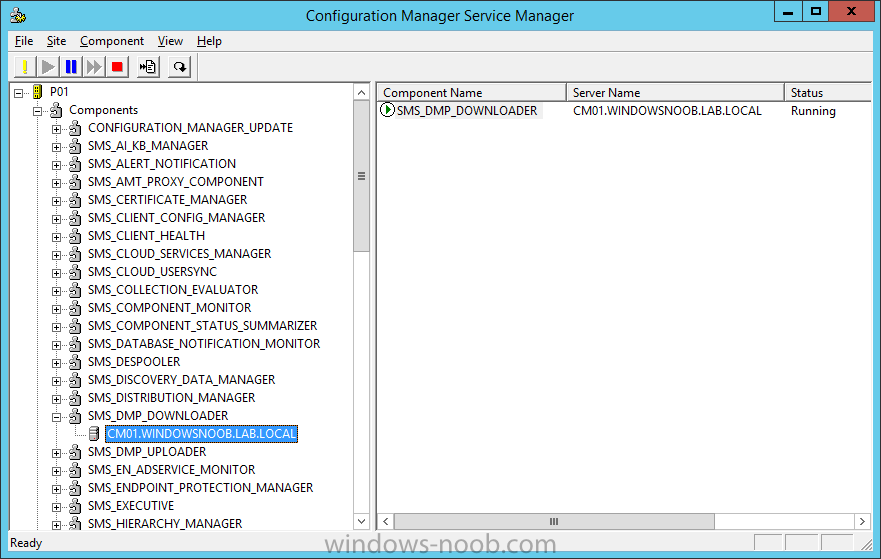Click the list horizontal scrollbar right arrow

tap(862, 521)
